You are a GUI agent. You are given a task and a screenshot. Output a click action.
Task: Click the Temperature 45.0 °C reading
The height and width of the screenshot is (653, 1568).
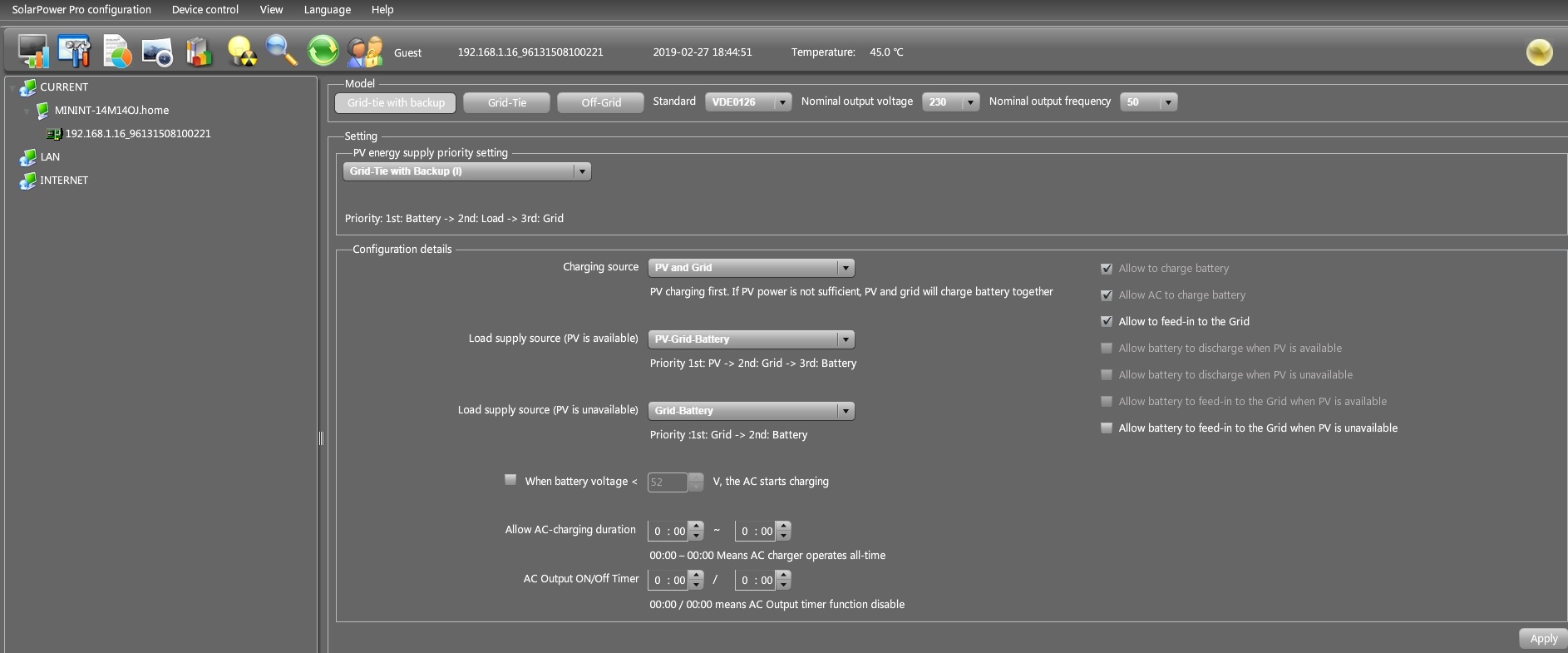coord(847,52)
